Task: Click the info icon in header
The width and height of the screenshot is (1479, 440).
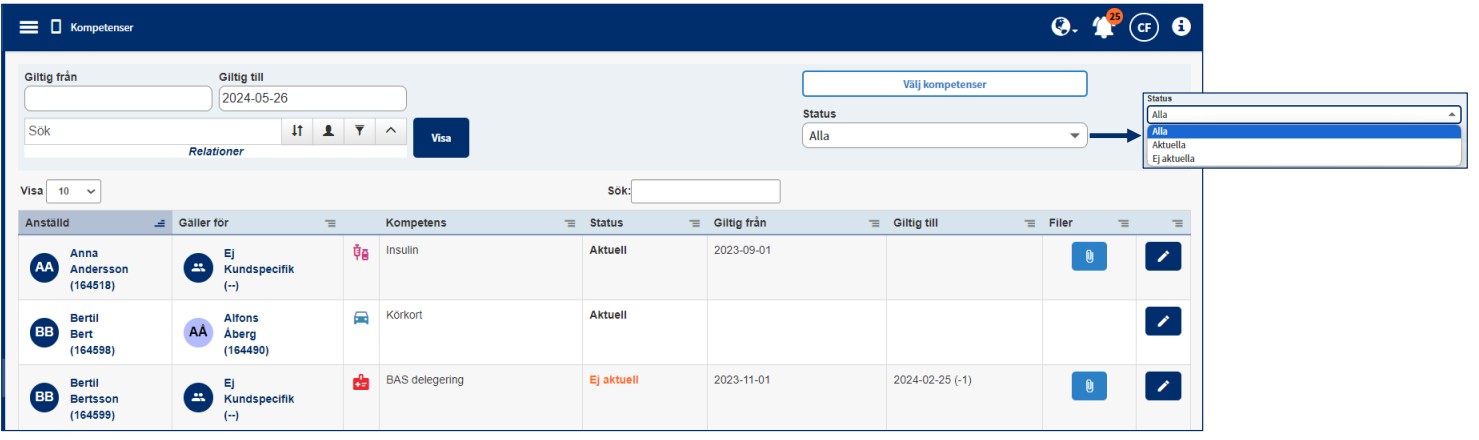Action: [x=1181, y=27]
